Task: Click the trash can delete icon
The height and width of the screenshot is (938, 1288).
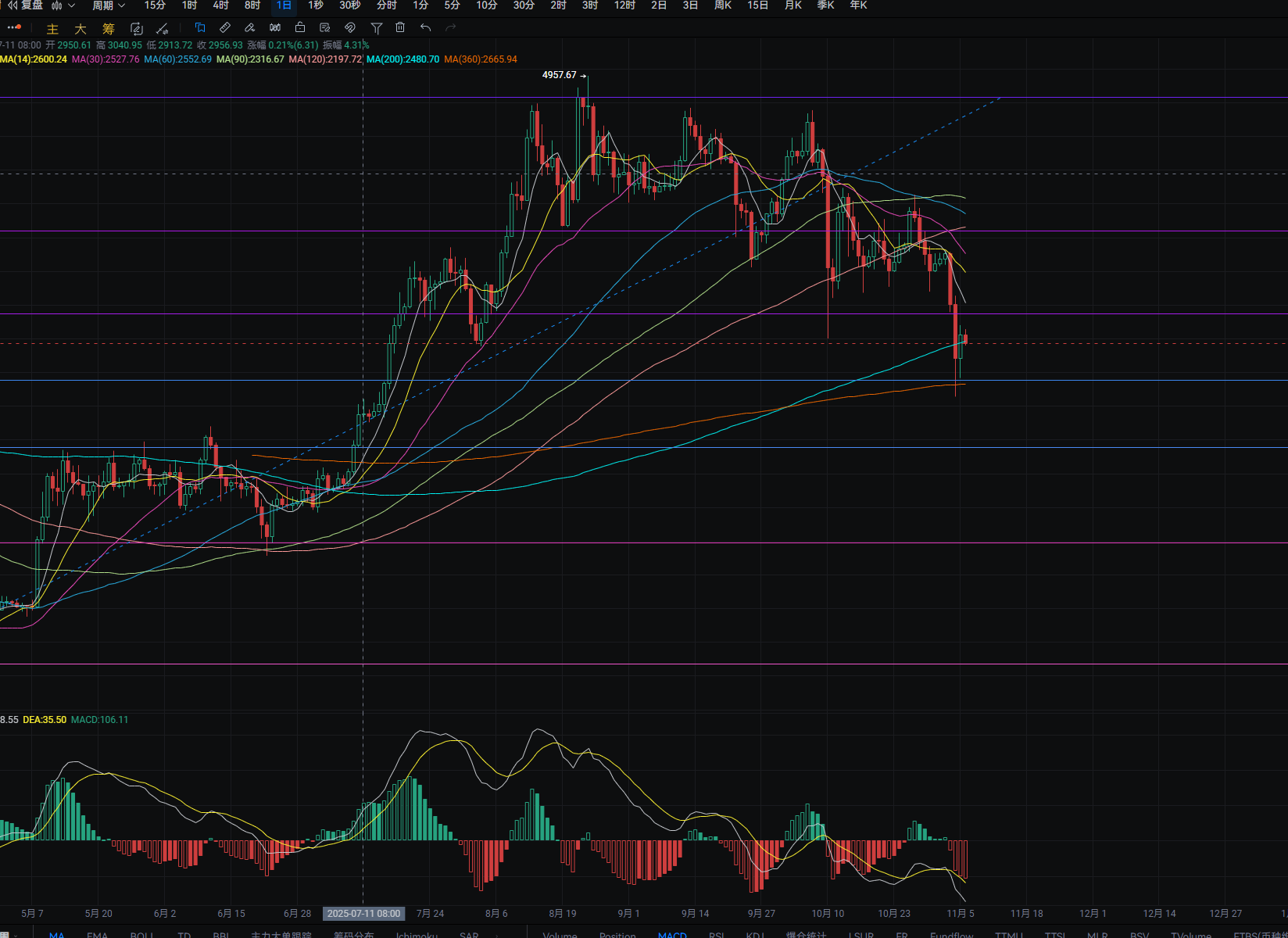Action: (400, 28)
